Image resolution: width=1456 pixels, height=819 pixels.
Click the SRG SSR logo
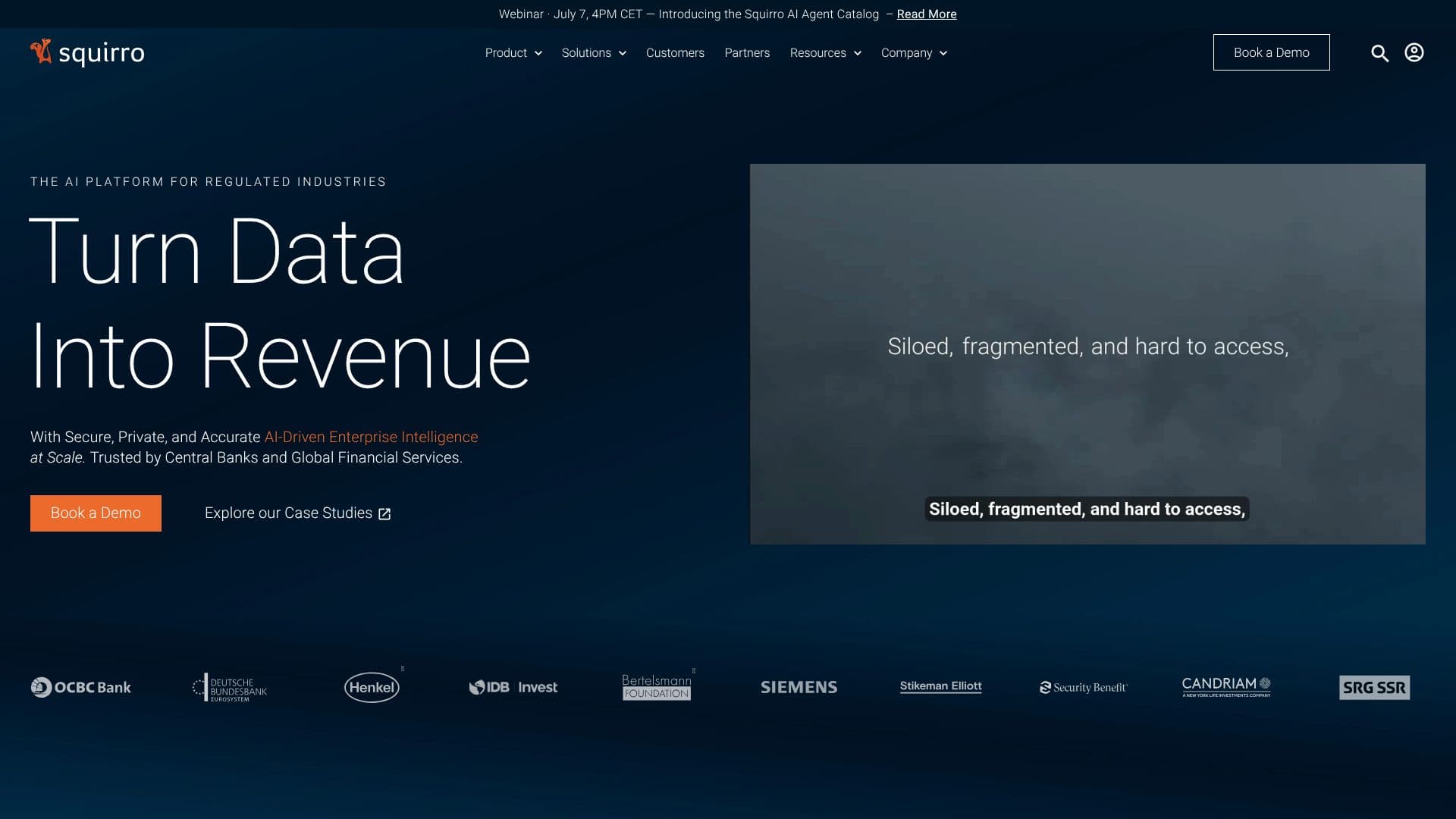(x=1374, y=687)
